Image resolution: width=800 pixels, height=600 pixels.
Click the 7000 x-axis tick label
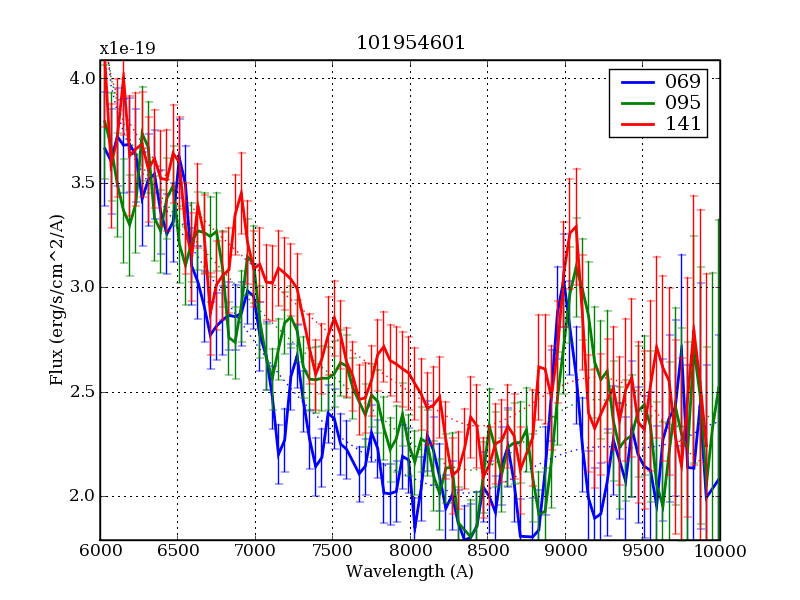pyautogui.click(x=255, y=551)
